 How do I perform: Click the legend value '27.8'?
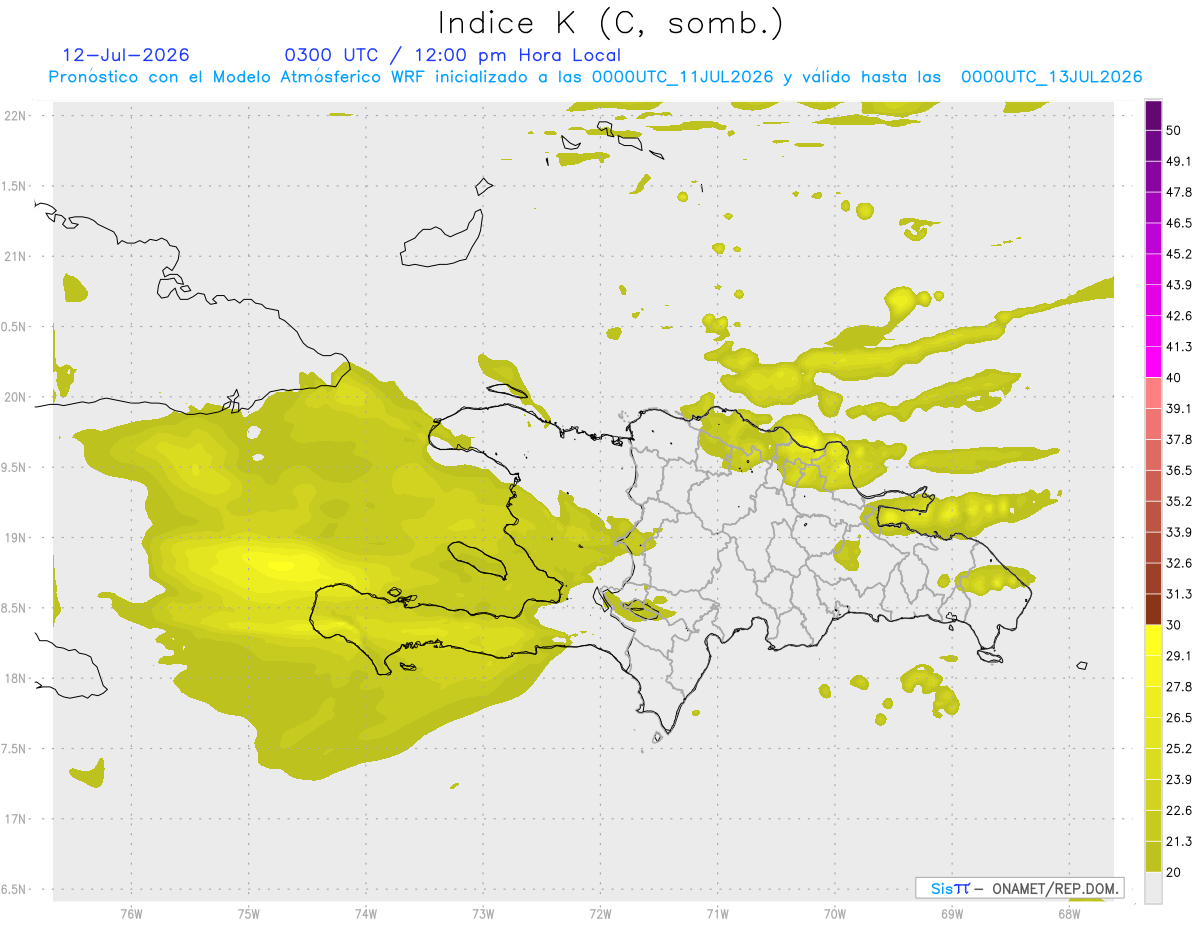tap(1179, 686)
